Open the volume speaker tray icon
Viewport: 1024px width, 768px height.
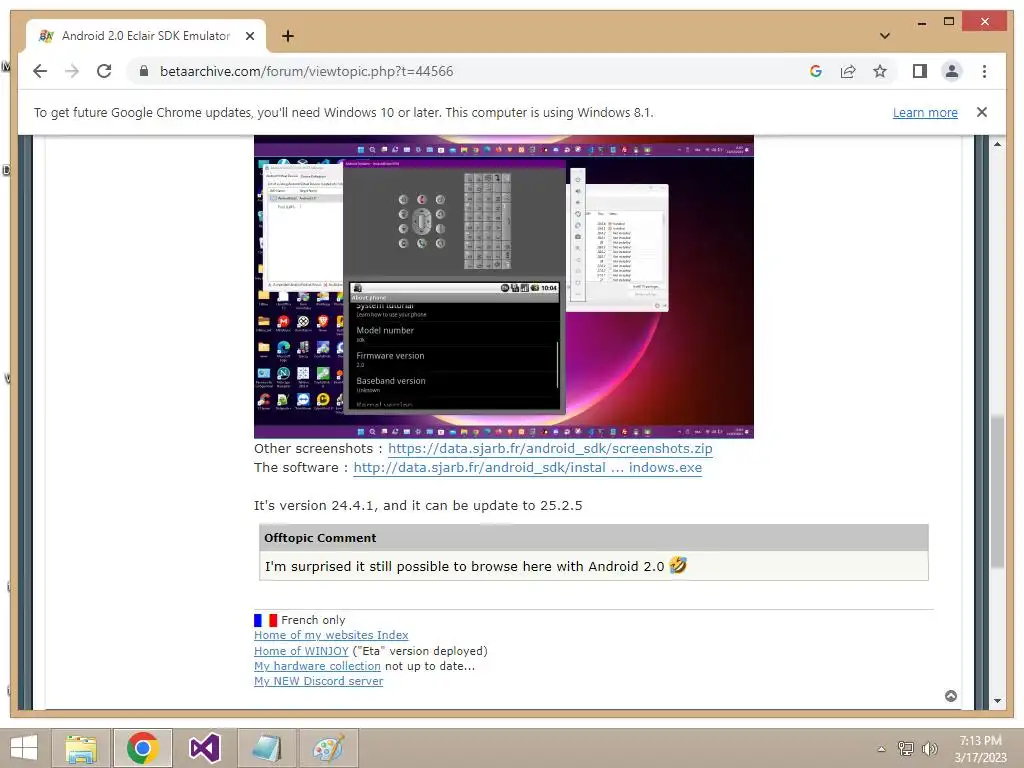(x=929, y=749)
